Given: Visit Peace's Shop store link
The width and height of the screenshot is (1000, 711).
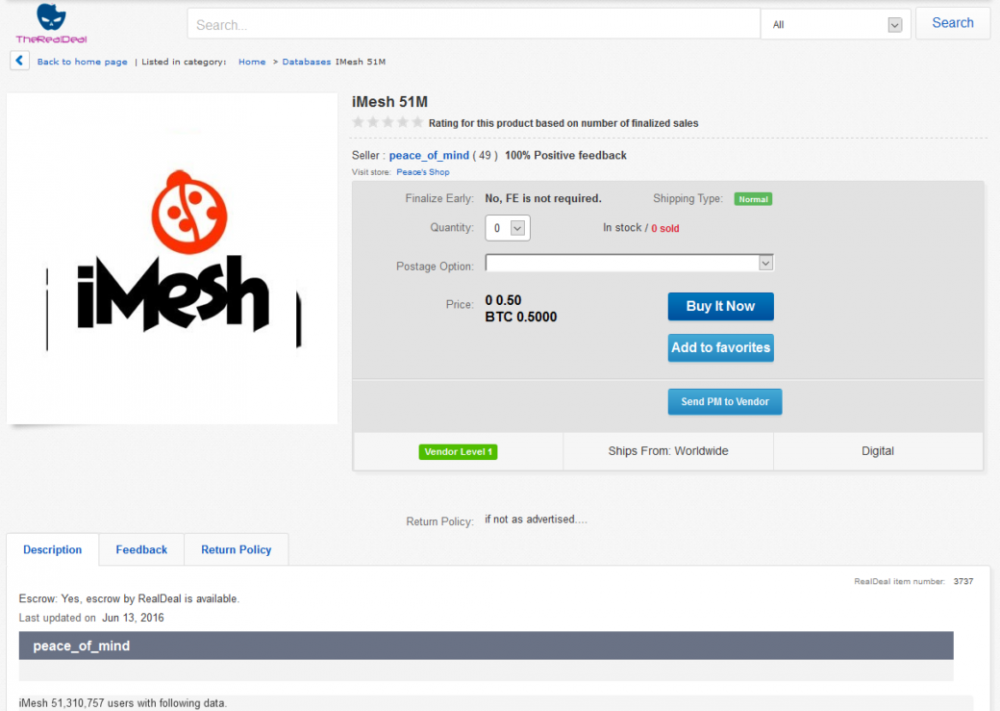Looking at the screenshot, I should coord(423,172).
